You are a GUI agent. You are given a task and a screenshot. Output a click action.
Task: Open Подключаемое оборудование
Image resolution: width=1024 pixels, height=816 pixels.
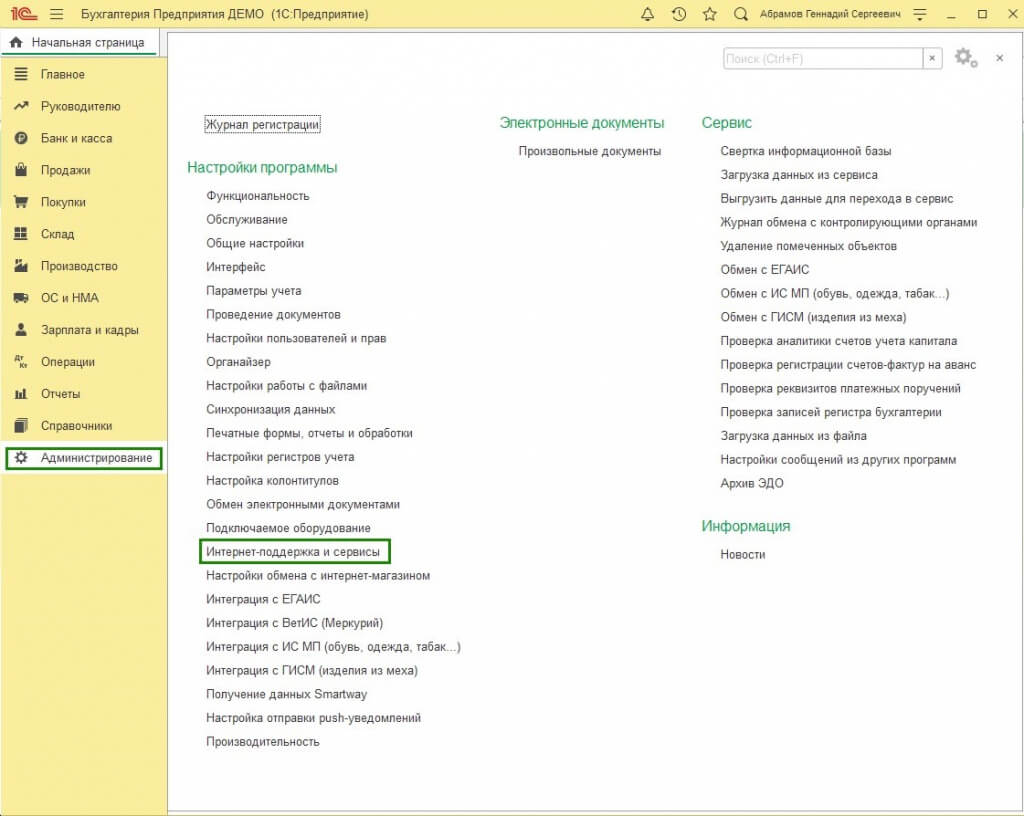[x=288, y=528]
